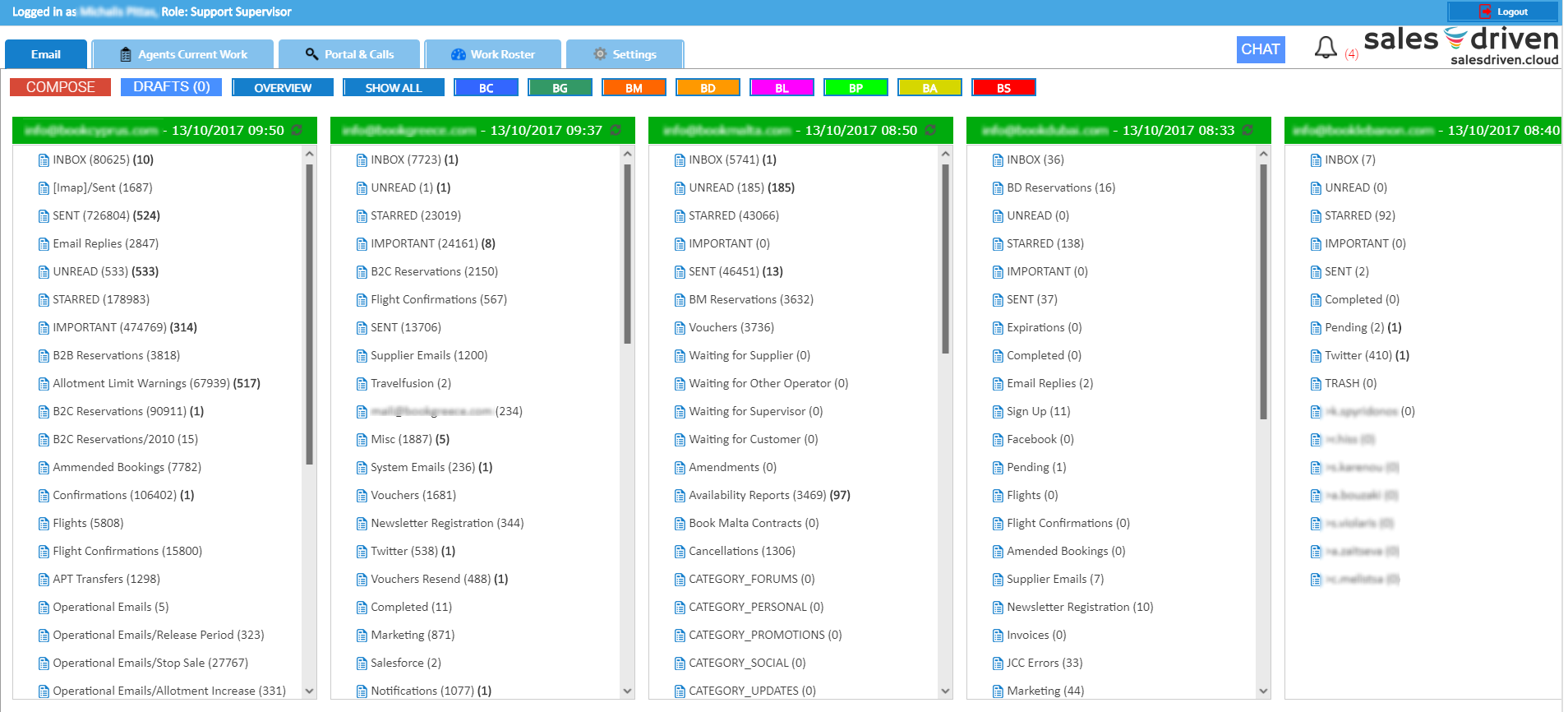Open CATEGORY_PROMOTIONS (0) folder
This screenshot has width=1568, height=712.
coord(765,635)
